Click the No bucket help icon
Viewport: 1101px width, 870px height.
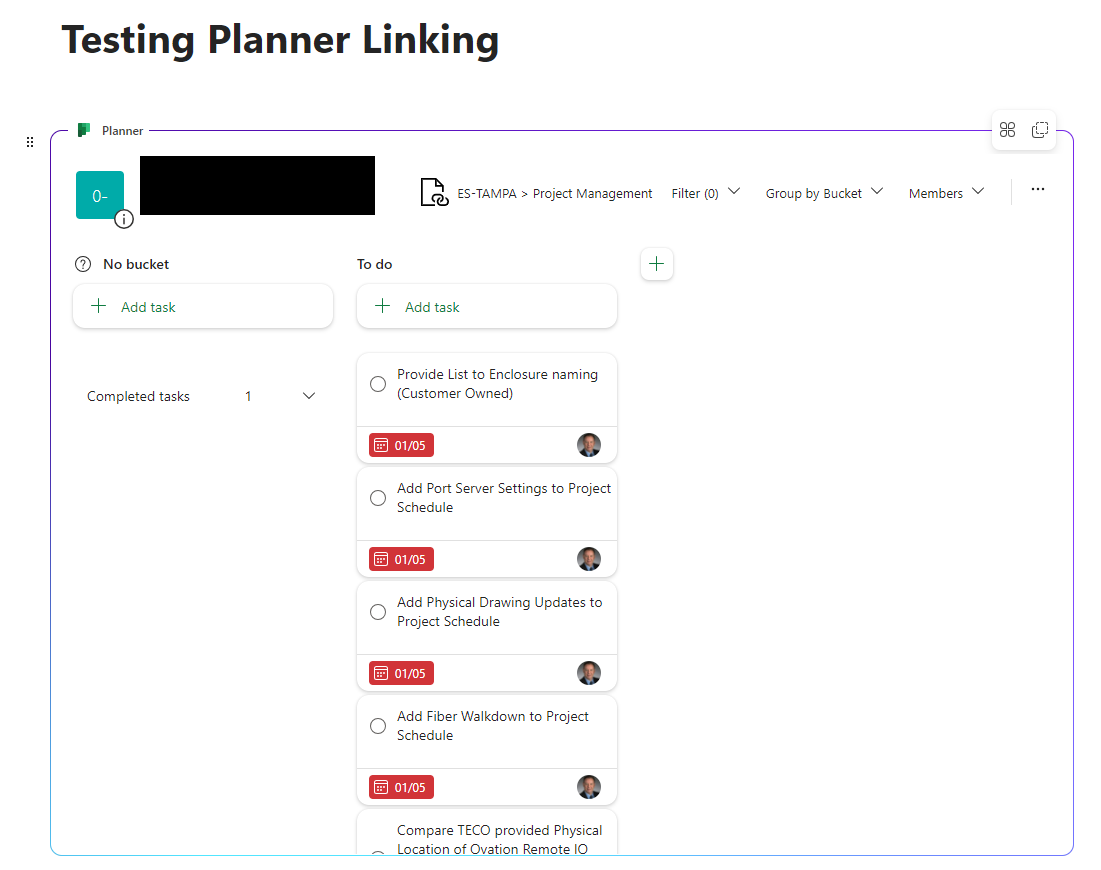pos(83,264)
